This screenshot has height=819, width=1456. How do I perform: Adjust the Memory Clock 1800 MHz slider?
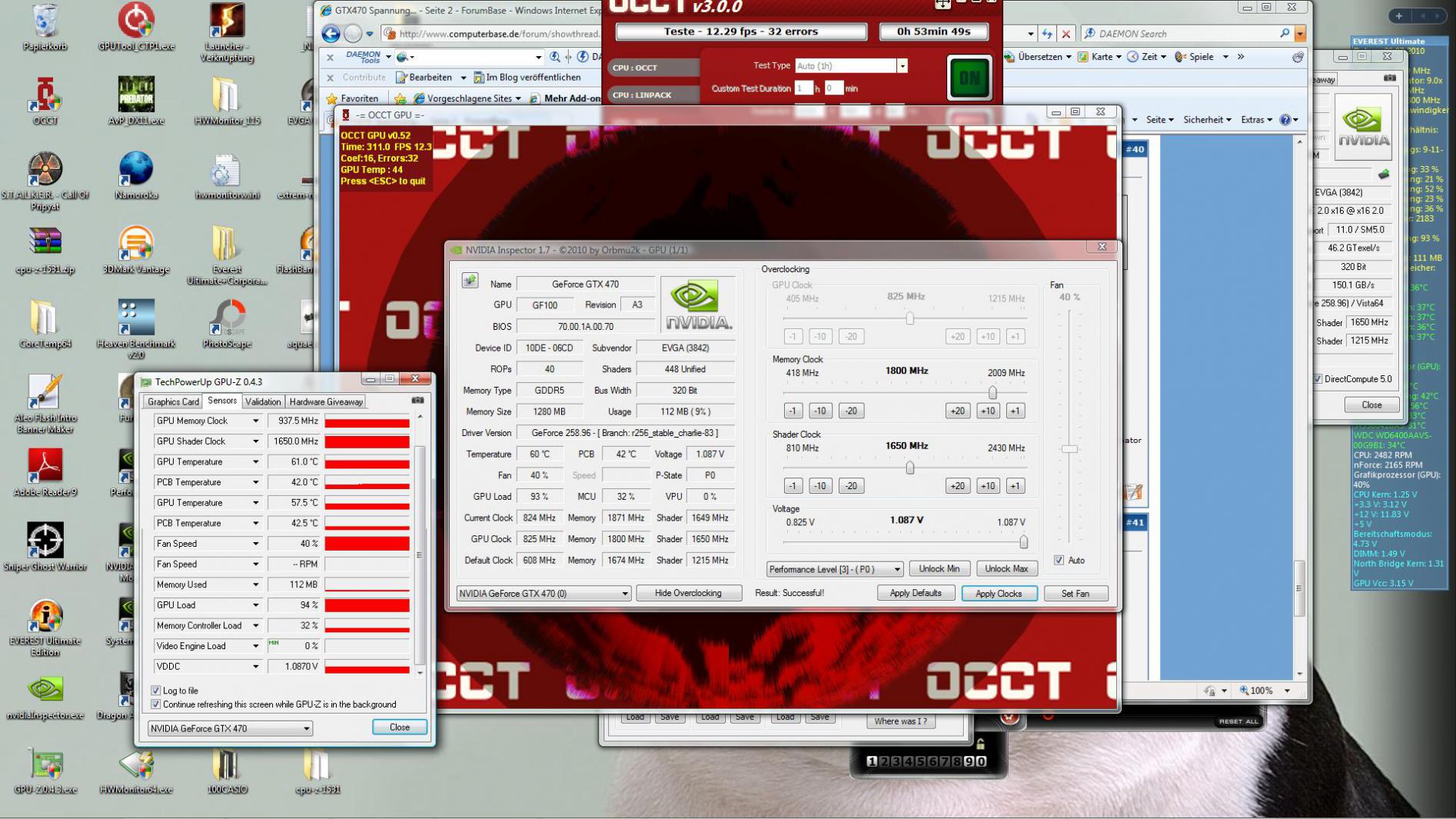(x=992, y=392)
